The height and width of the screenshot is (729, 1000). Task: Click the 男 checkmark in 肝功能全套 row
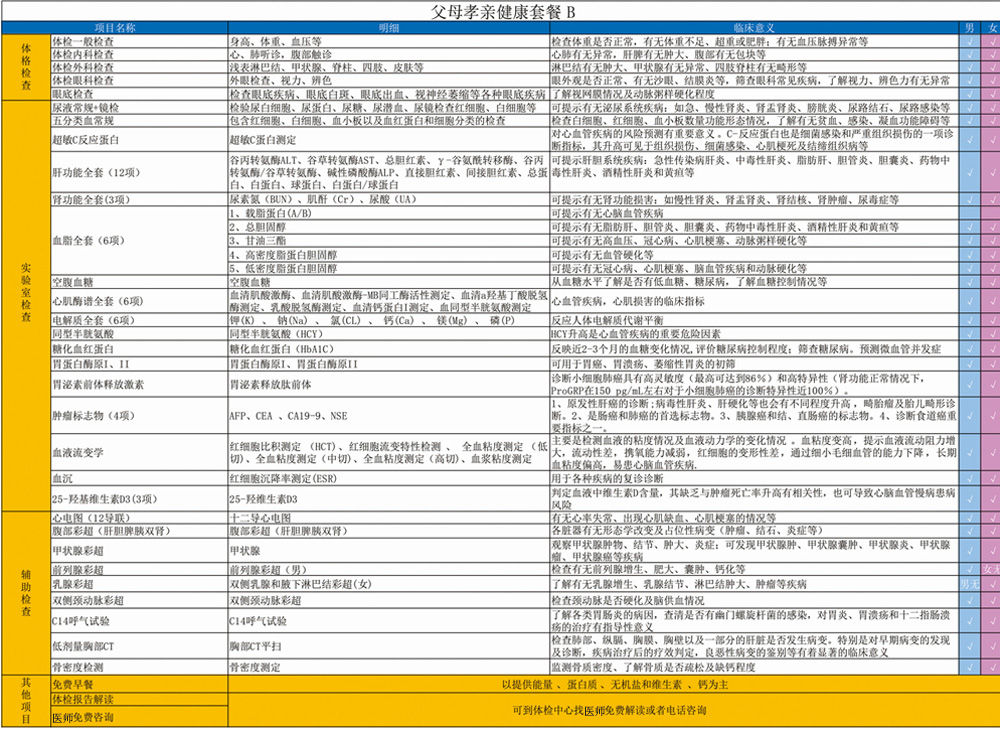tap(969, 173)
